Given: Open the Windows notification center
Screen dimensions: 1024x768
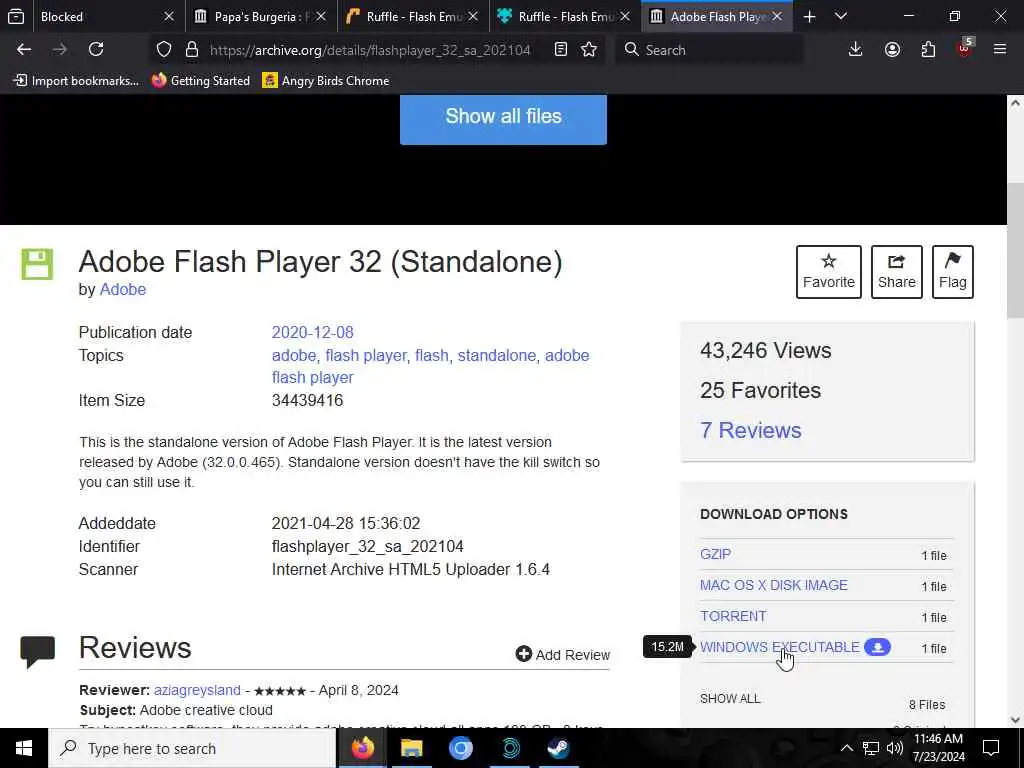Looking at the screenshot, I should (991, 748).
